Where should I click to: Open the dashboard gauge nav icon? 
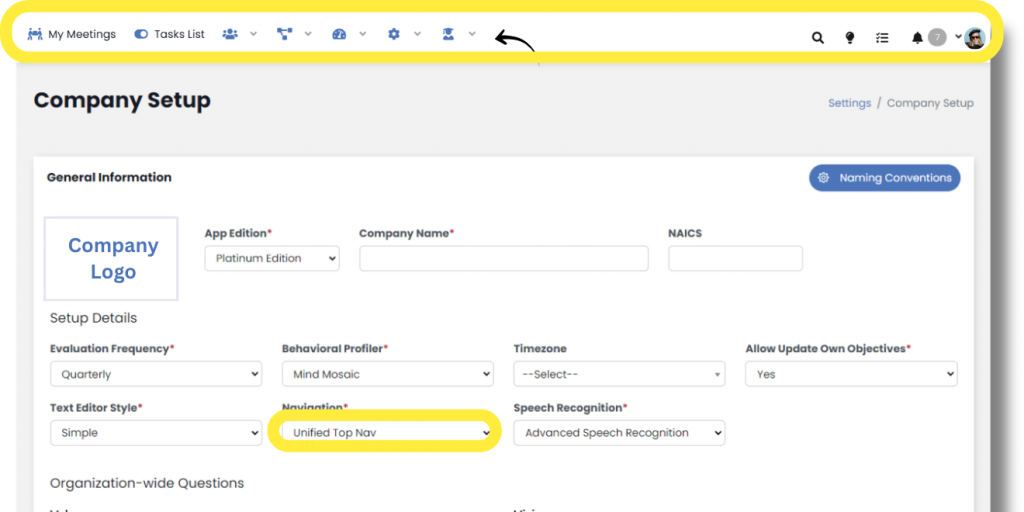(339, 34)
